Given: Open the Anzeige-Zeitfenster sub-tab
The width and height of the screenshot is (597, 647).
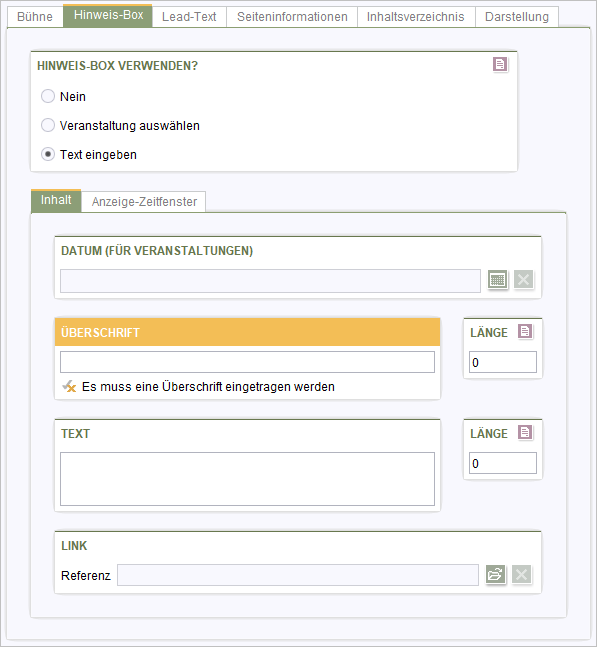Looking at the screenshot, I should [x=144, y=202].
